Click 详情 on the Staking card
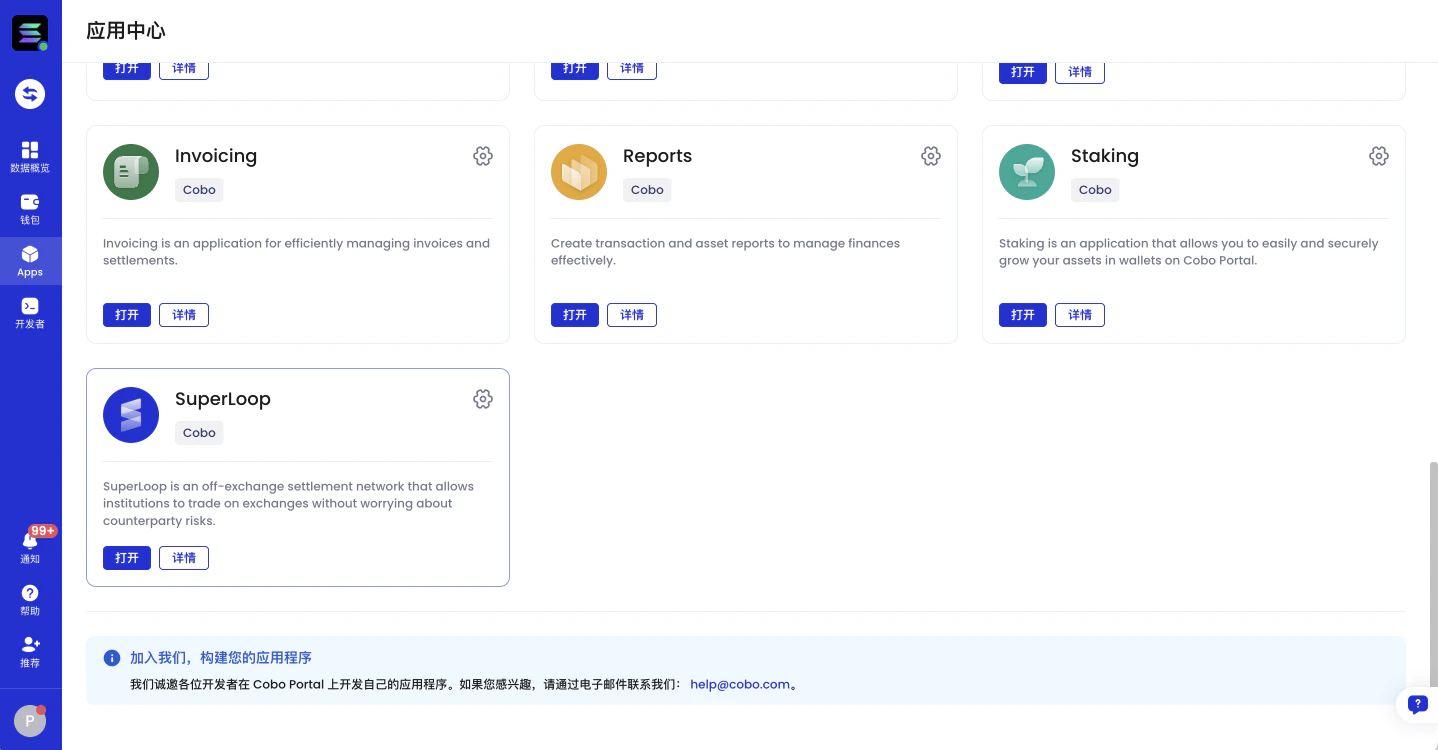Viewport: 1438px width, 750px height. (x=1080, y=315)
